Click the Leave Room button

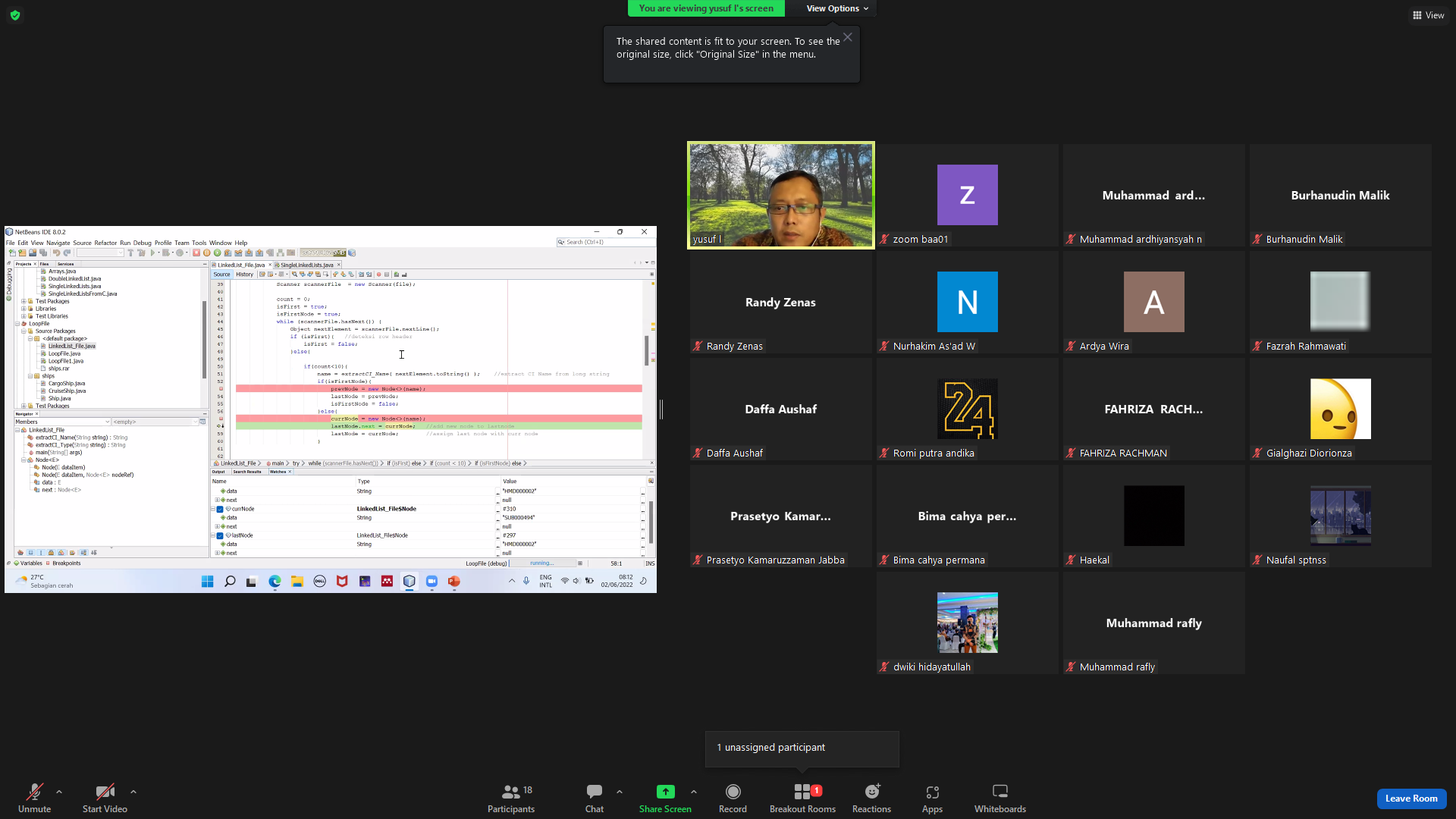[x=1411, y=799]
